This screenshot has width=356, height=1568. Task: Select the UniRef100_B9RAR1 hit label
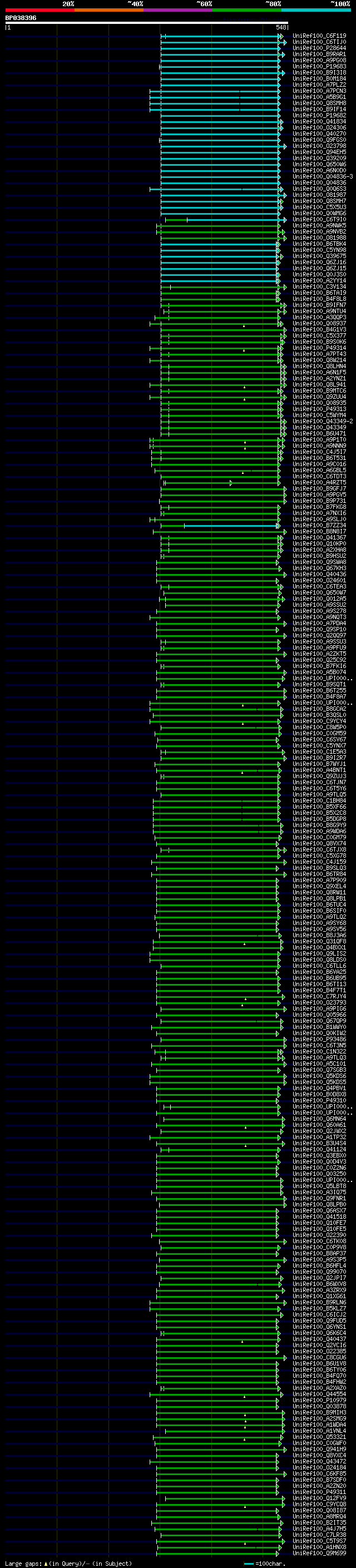[x=319, y=54]
